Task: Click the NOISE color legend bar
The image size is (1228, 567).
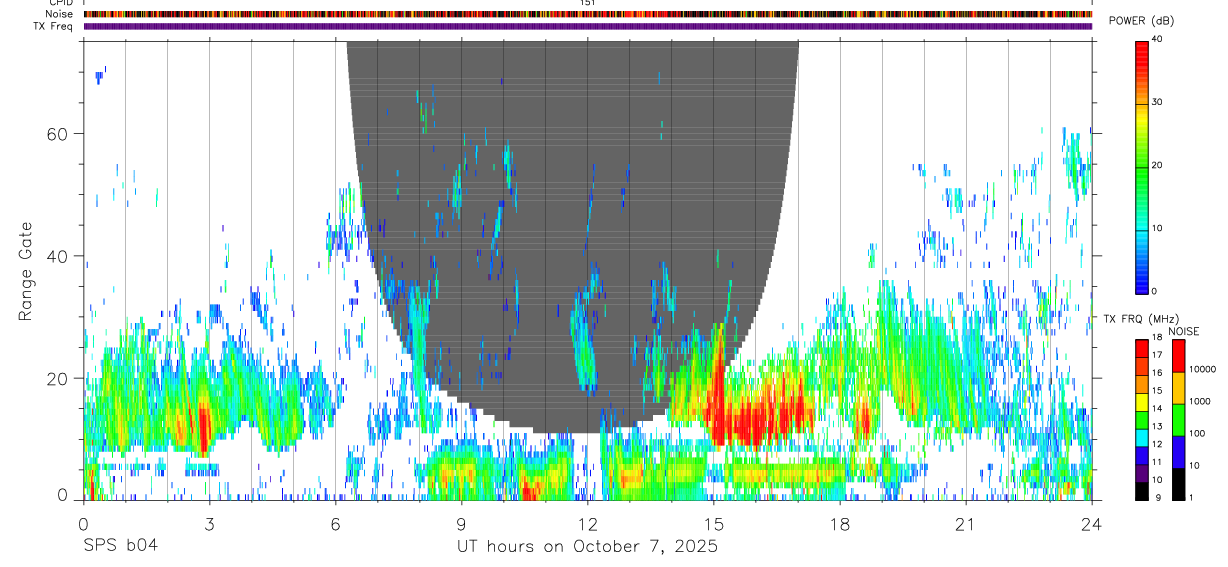Action: pos(1179,419)
